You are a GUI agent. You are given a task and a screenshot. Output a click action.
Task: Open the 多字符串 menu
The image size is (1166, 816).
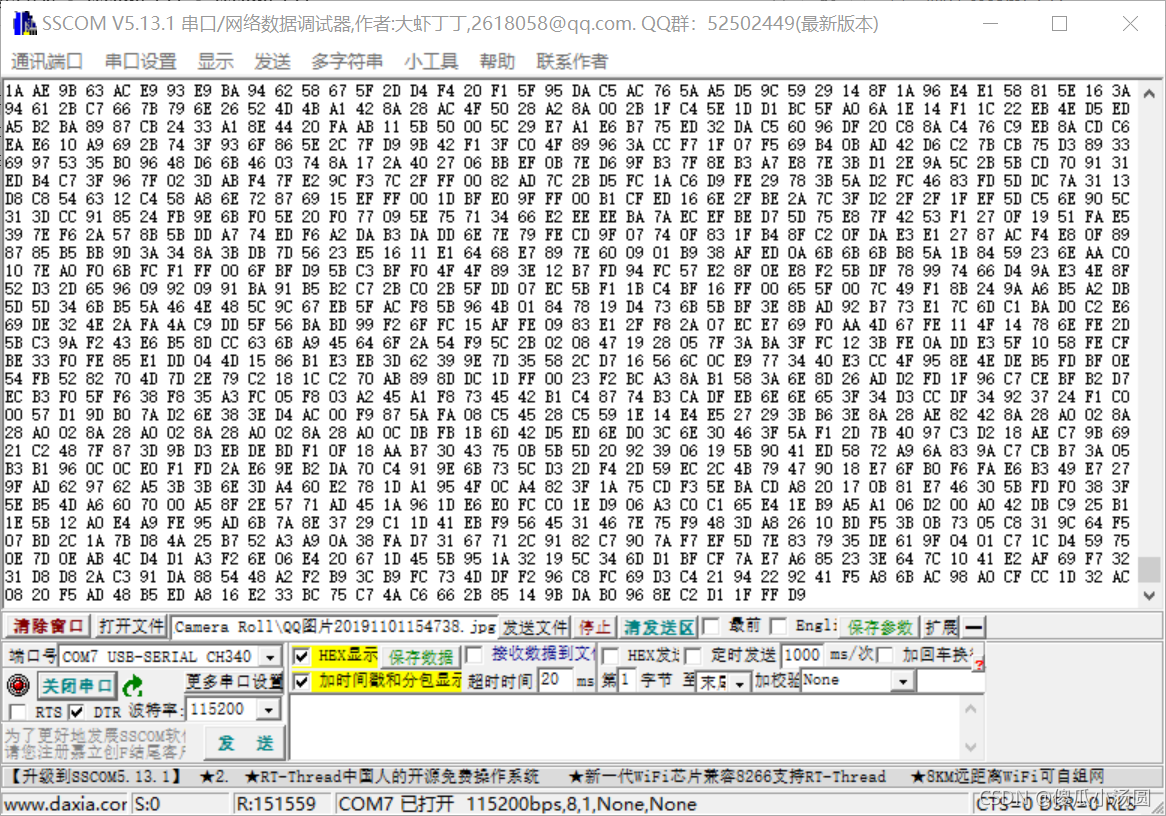point(347,61)
